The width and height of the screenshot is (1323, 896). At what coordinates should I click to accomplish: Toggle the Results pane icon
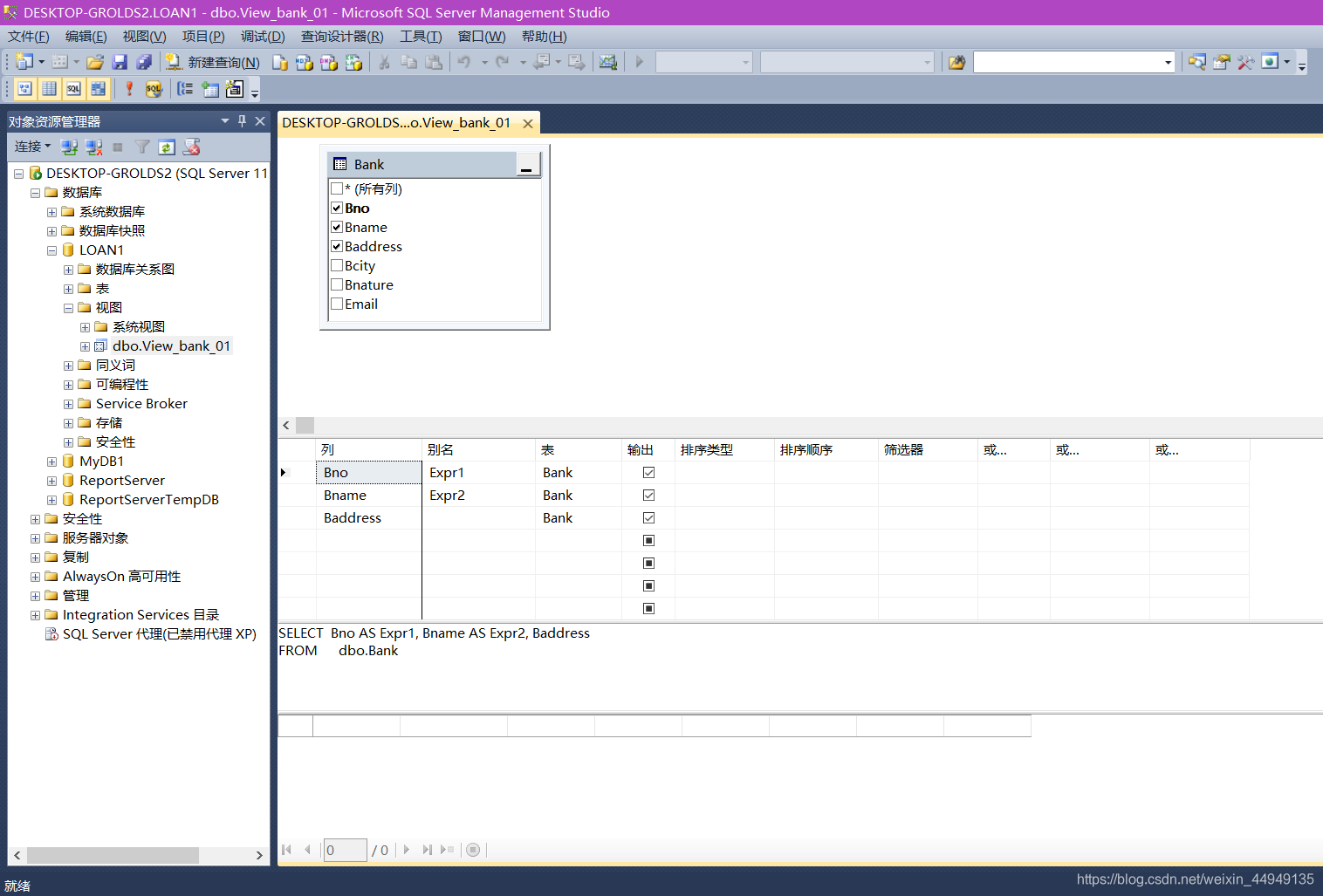point(98,88)
